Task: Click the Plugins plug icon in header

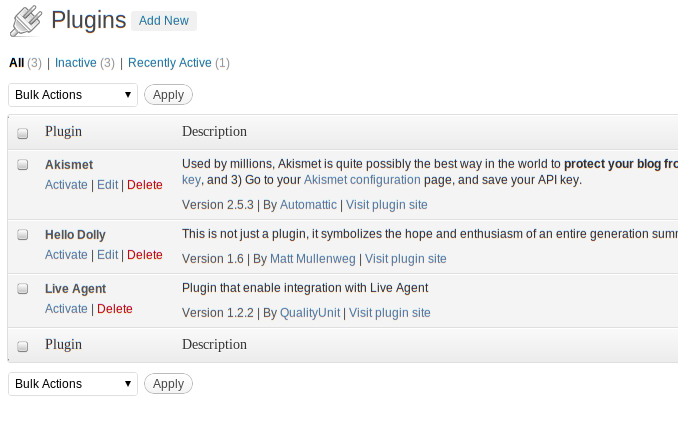Action: [26, 21]
